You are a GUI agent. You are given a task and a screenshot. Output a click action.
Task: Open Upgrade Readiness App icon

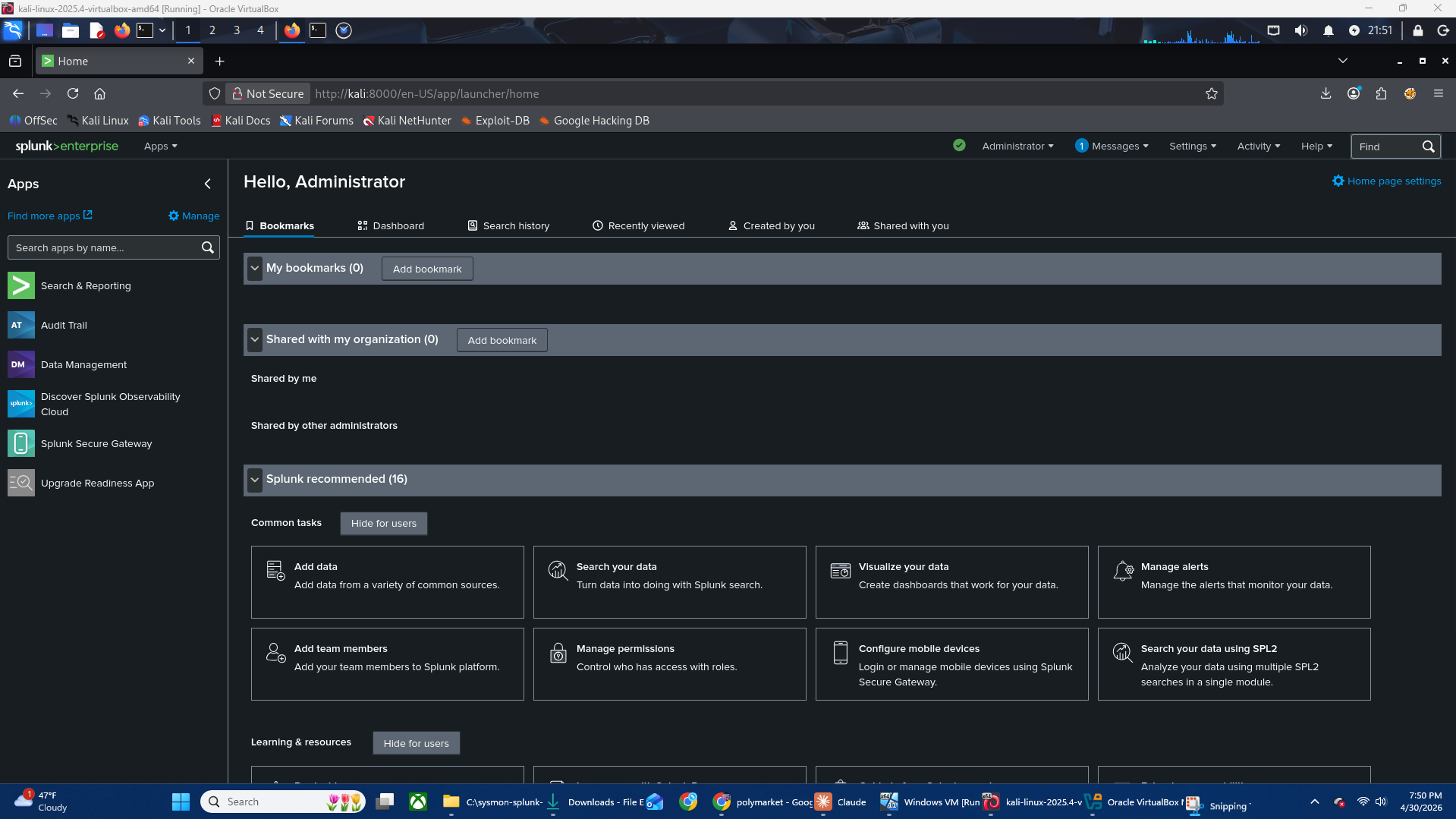21,483
